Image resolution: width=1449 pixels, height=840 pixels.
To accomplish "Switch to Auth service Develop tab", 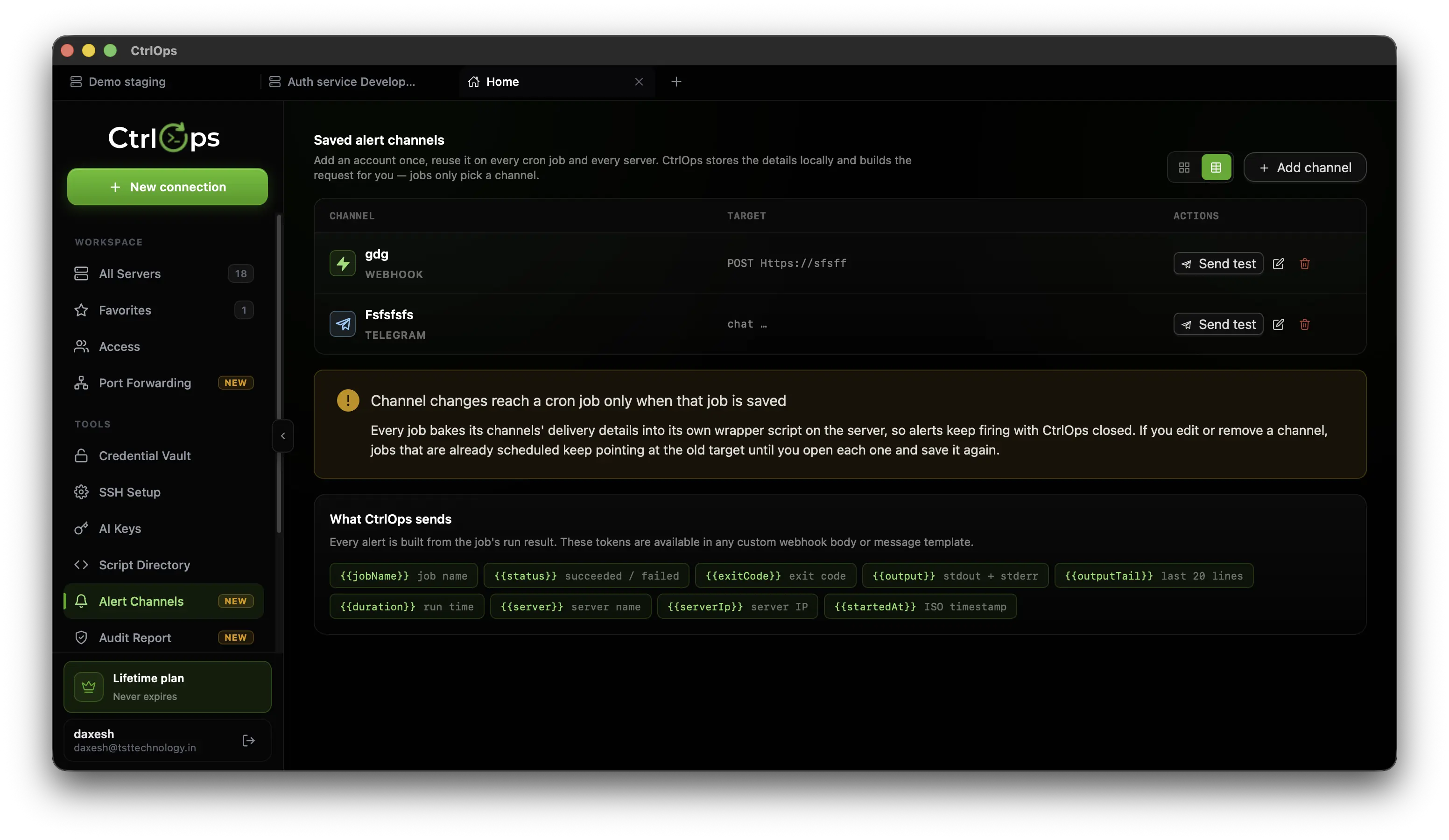I will pyautogui.click(x=359, y=82).
